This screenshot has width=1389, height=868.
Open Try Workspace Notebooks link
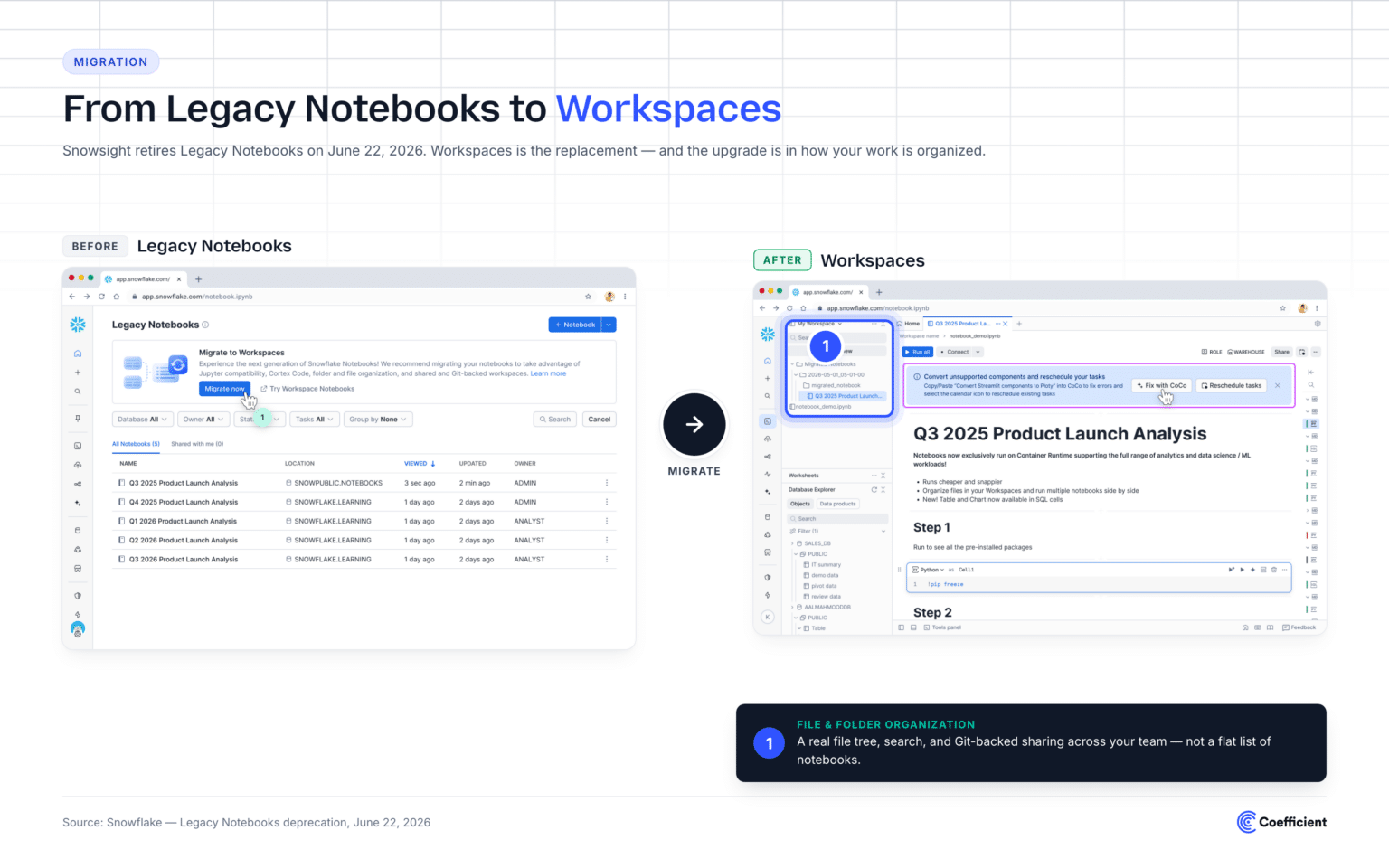(307, 389)
